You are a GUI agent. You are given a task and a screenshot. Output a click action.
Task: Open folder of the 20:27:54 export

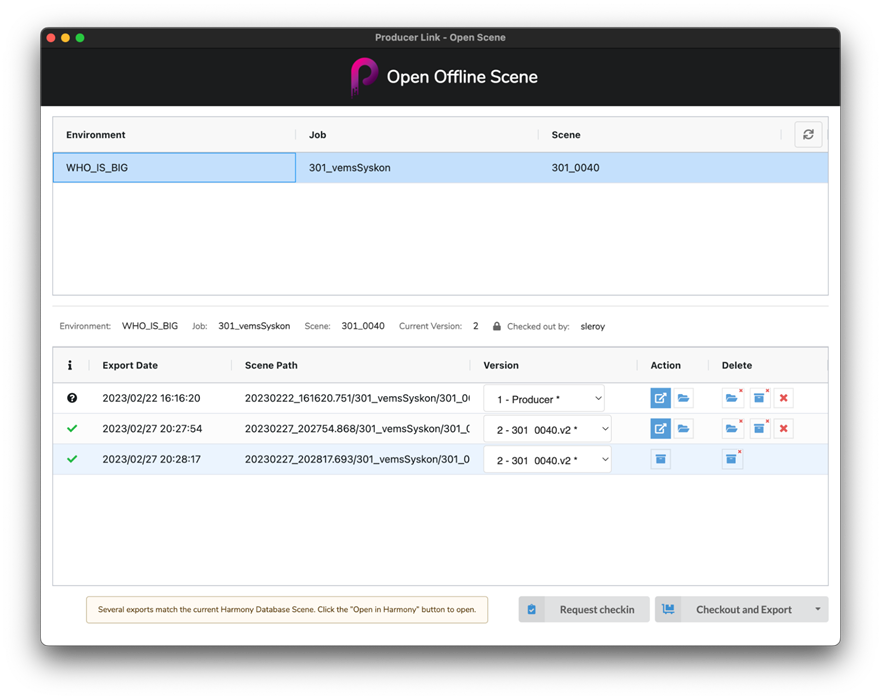coord(683,429)
